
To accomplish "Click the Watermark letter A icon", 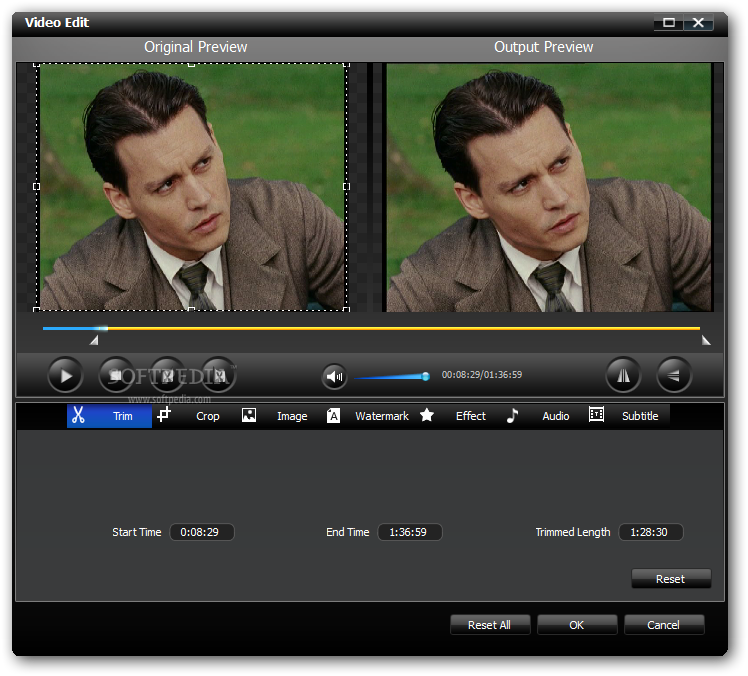I will click(x=333, y=416).
